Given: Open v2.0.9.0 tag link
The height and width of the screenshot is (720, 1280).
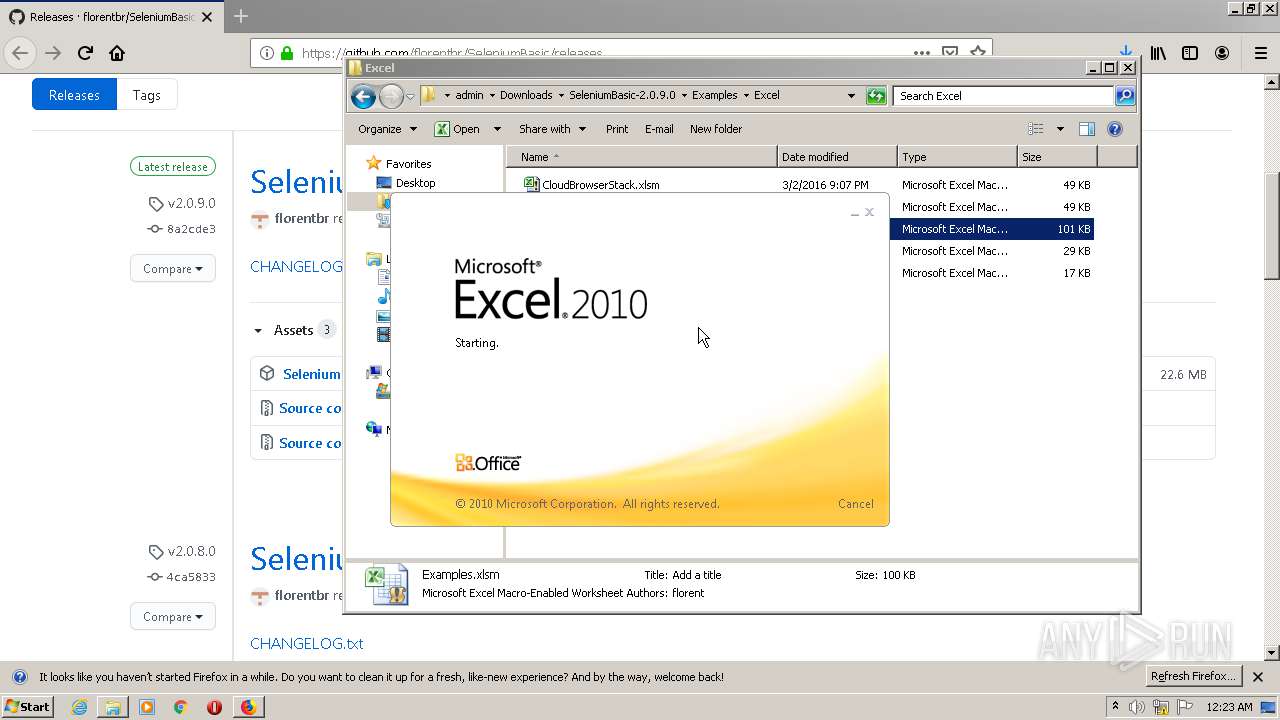Looking at the screenshot, I should pos(182,203).
